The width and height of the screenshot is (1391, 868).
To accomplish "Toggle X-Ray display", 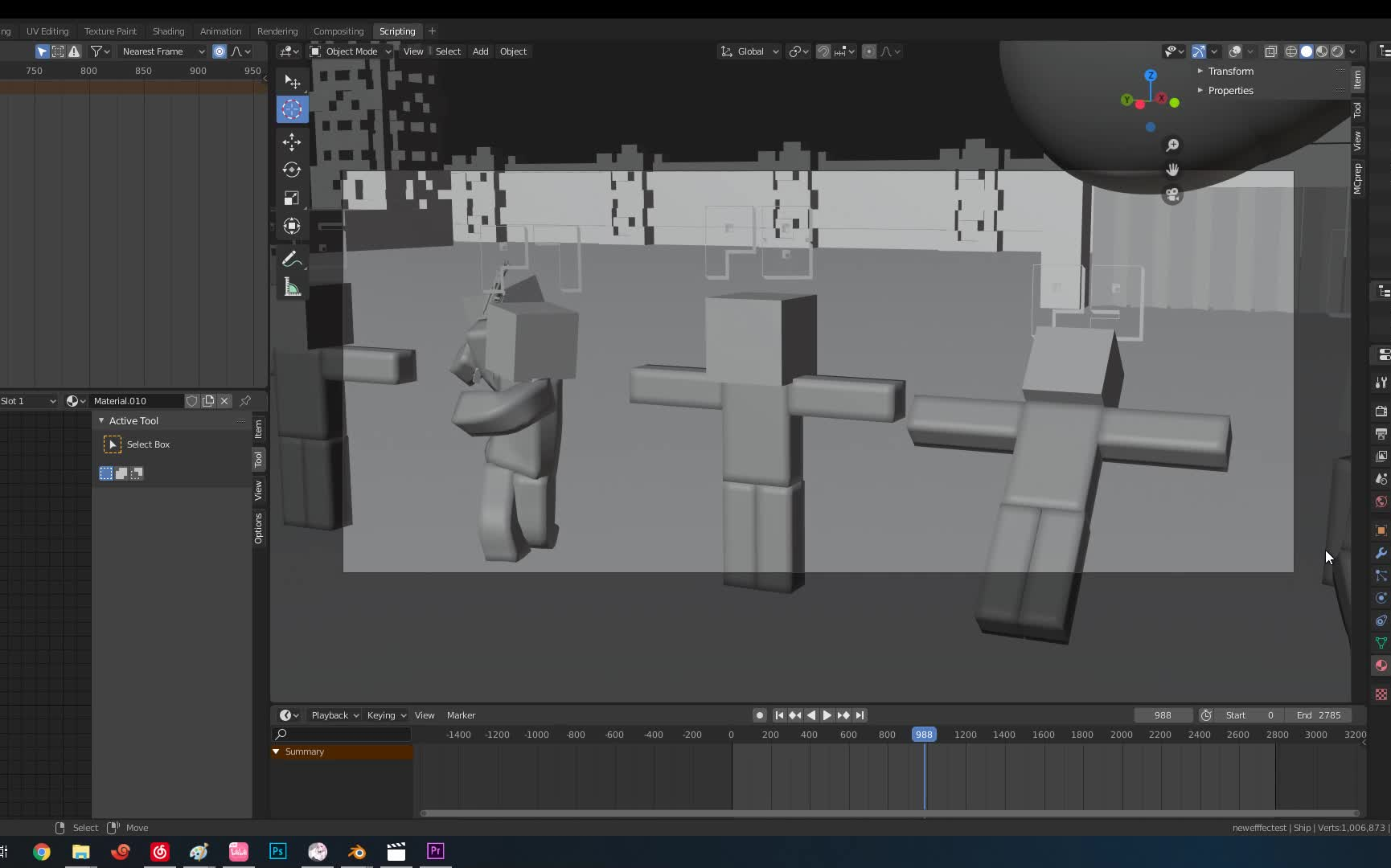I will pyautogui.click(x=1271, y=51).
